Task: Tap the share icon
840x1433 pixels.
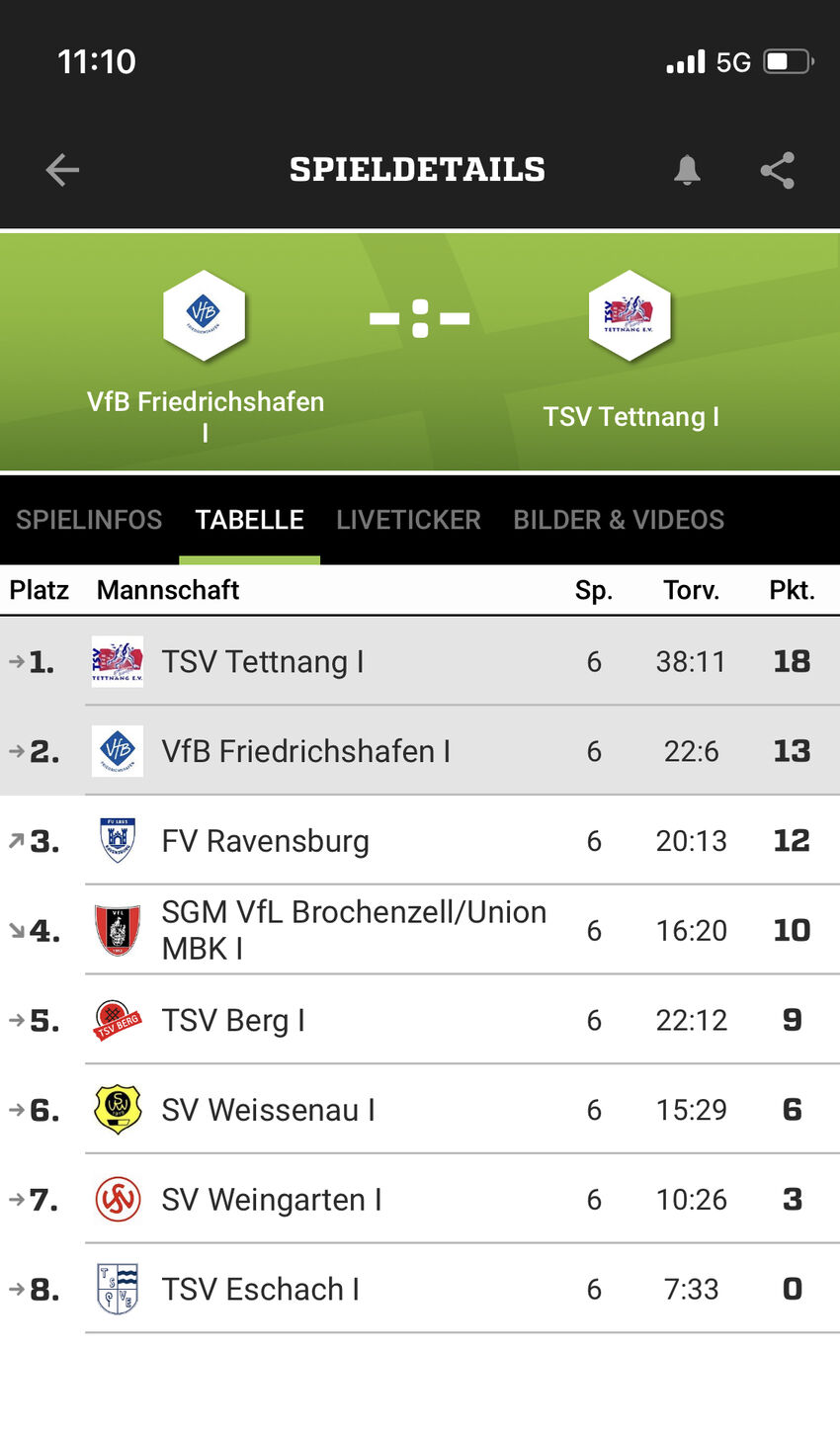Action: pyautogui.click(x=778, y=170)
